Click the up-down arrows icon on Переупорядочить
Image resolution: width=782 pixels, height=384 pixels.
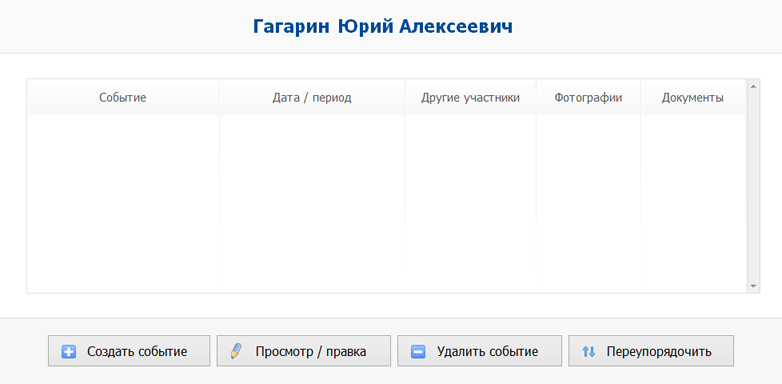pos(588,352)
